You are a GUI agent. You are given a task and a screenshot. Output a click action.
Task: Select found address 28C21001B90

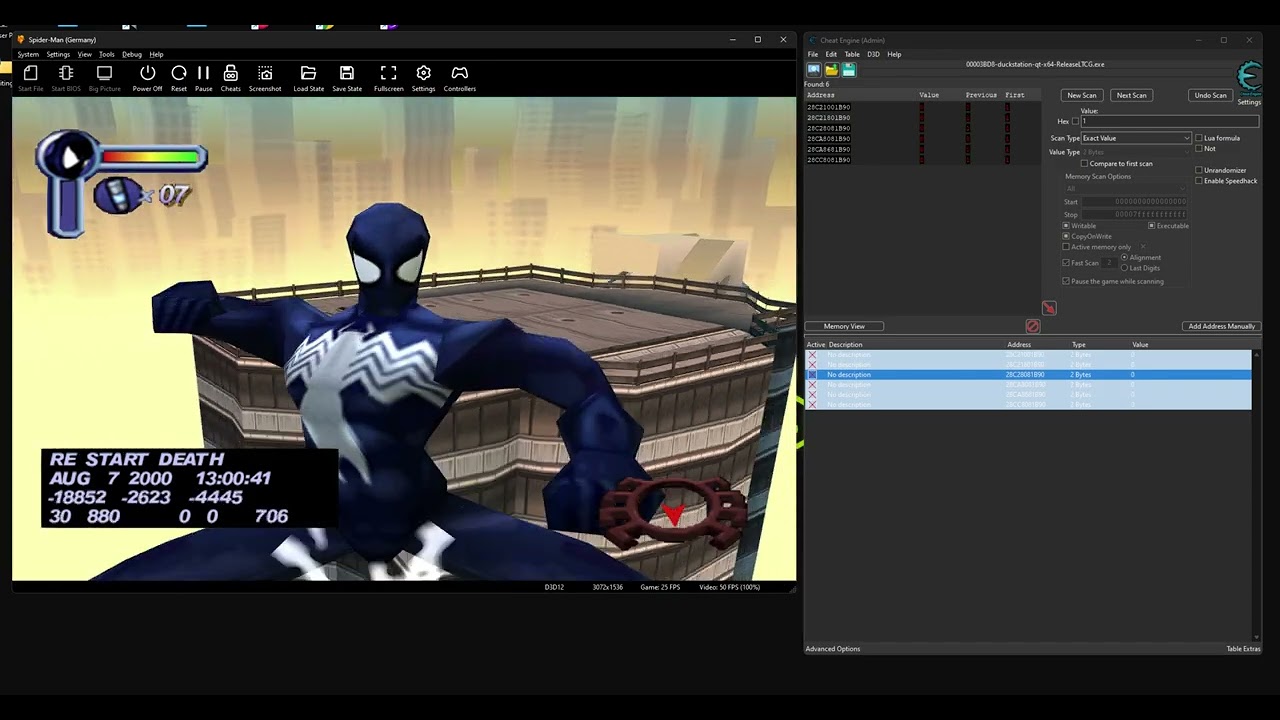[x=829, y=107]
